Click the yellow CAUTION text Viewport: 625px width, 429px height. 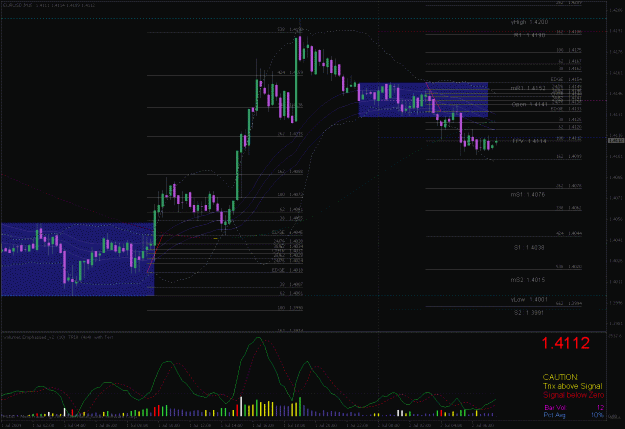pyautogui.click(x=560, y=377)
